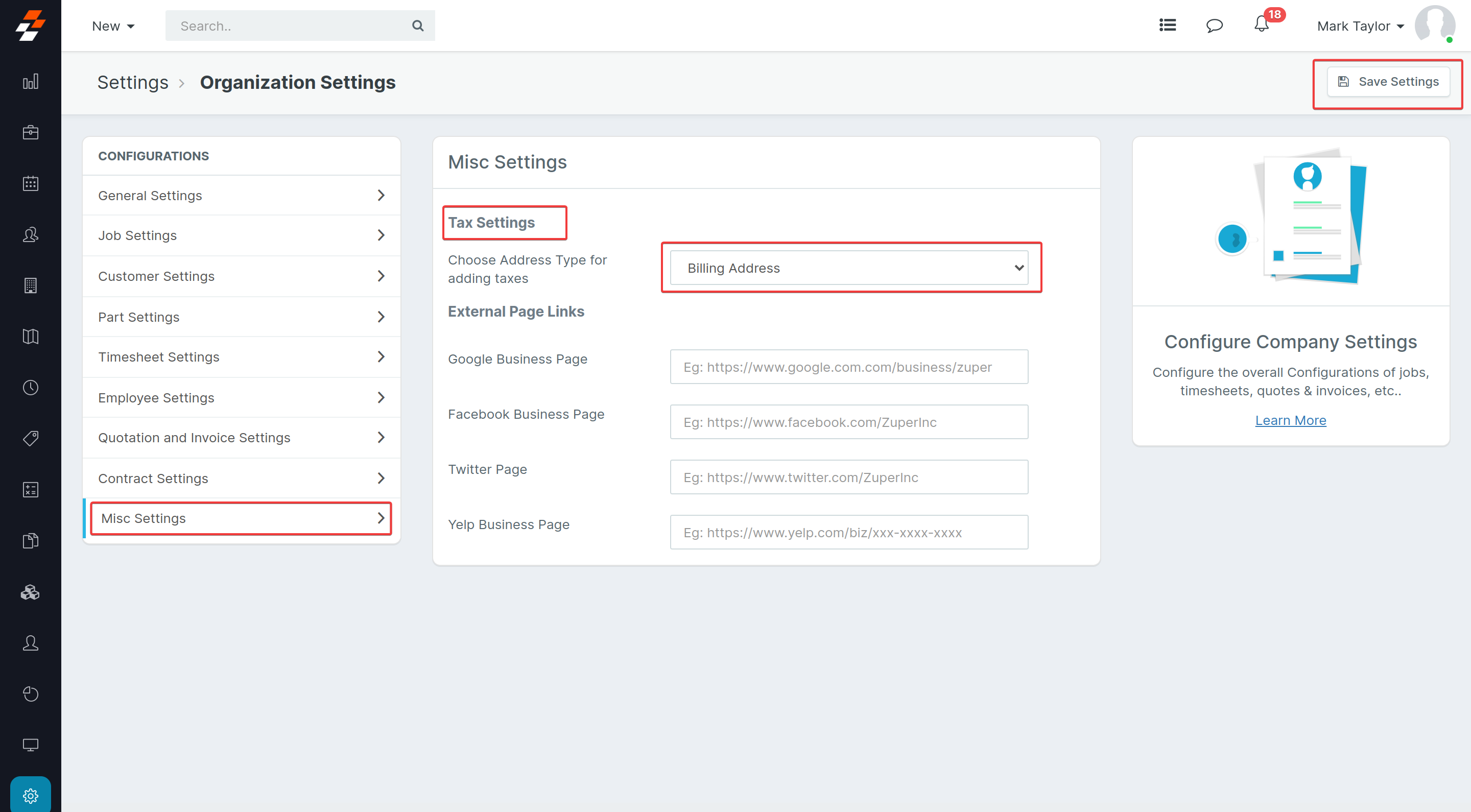This screenshot has width=1471, height=812.
Task: Go to Employee Settings section
Action: (x=241, y=397)
